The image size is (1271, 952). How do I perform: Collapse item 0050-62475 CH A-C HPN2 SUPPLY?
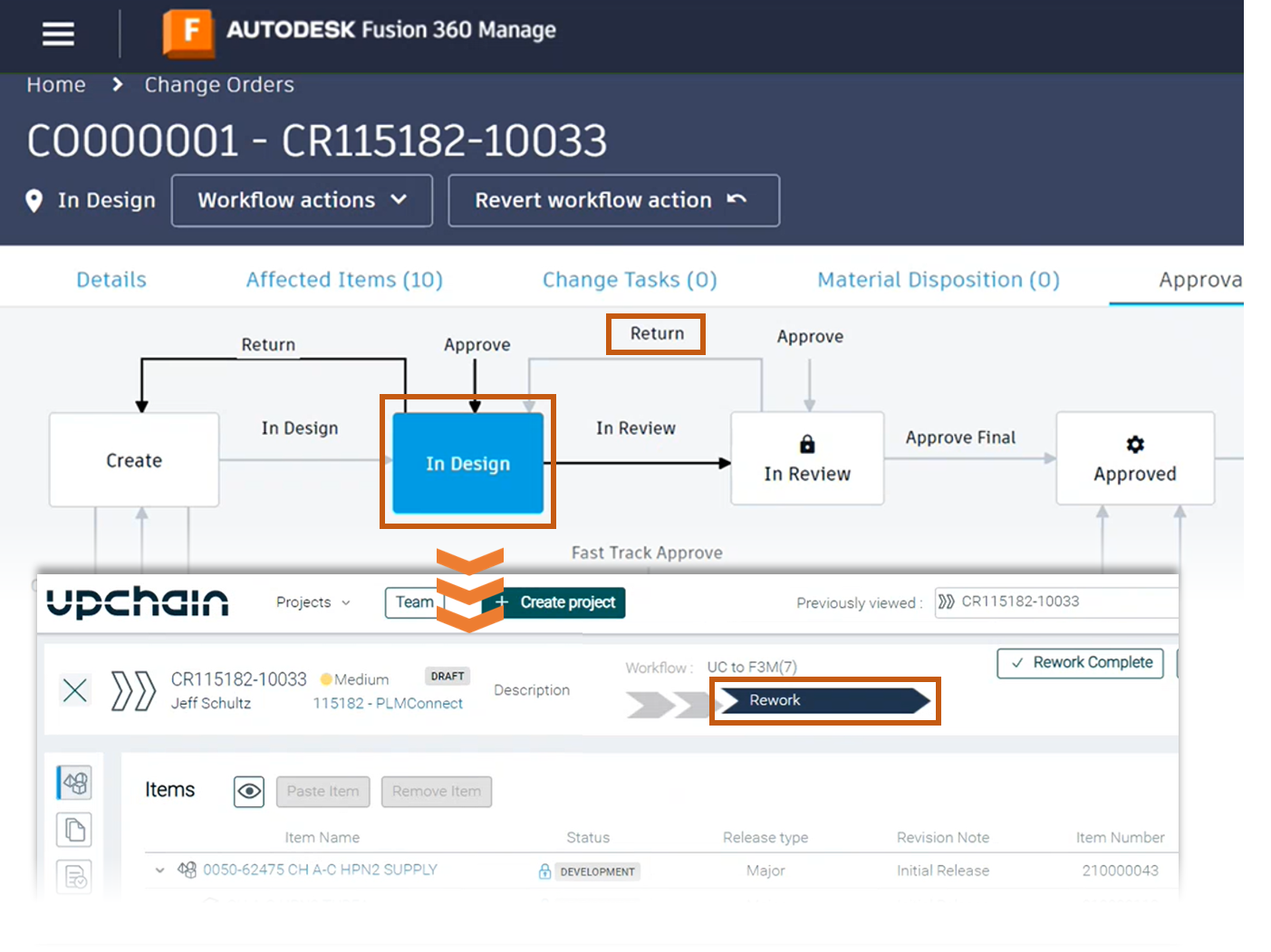click(159, 870)
